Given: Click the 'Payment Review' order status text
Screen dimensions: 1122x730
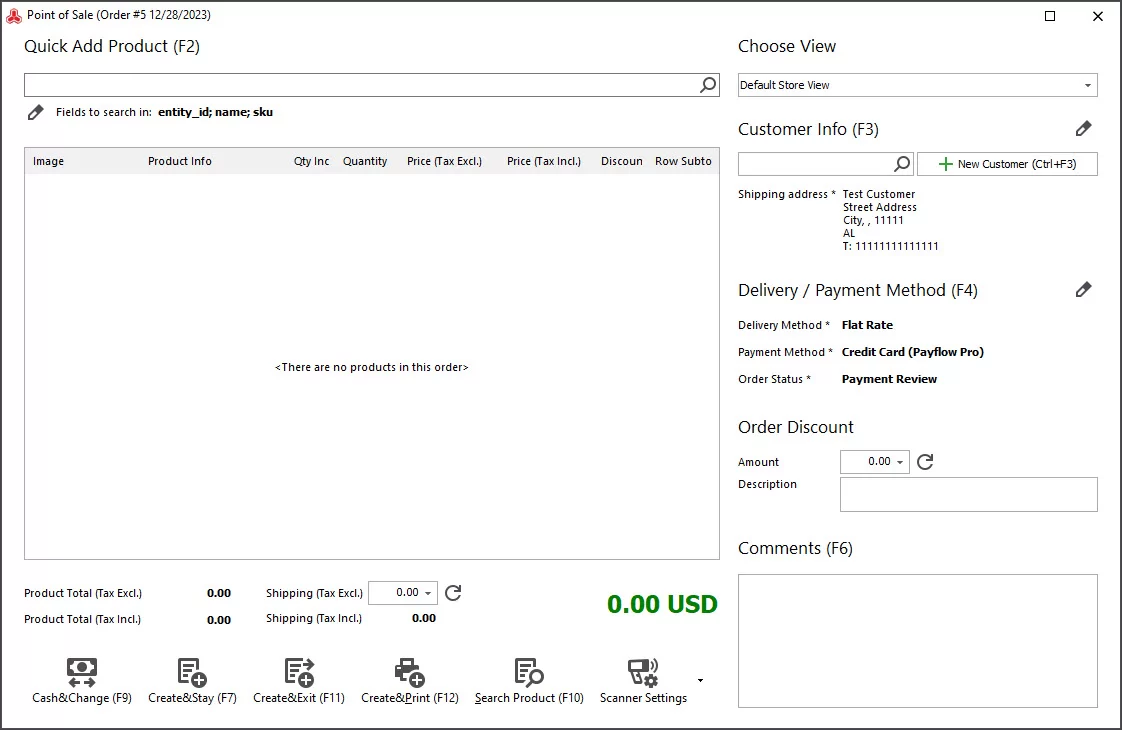Looking at the screenshot, I should 889,379.
